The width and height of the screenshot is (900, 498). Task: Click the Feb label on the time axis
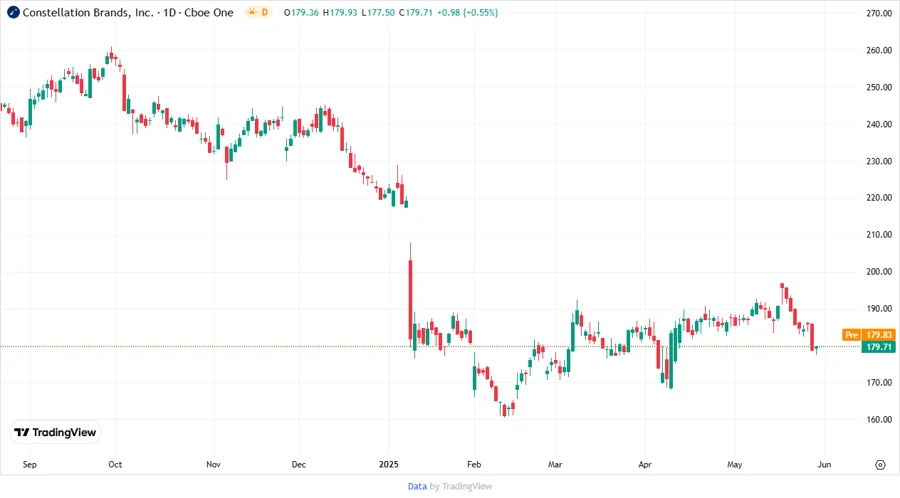pyautogui.click(x=474, y=464)
